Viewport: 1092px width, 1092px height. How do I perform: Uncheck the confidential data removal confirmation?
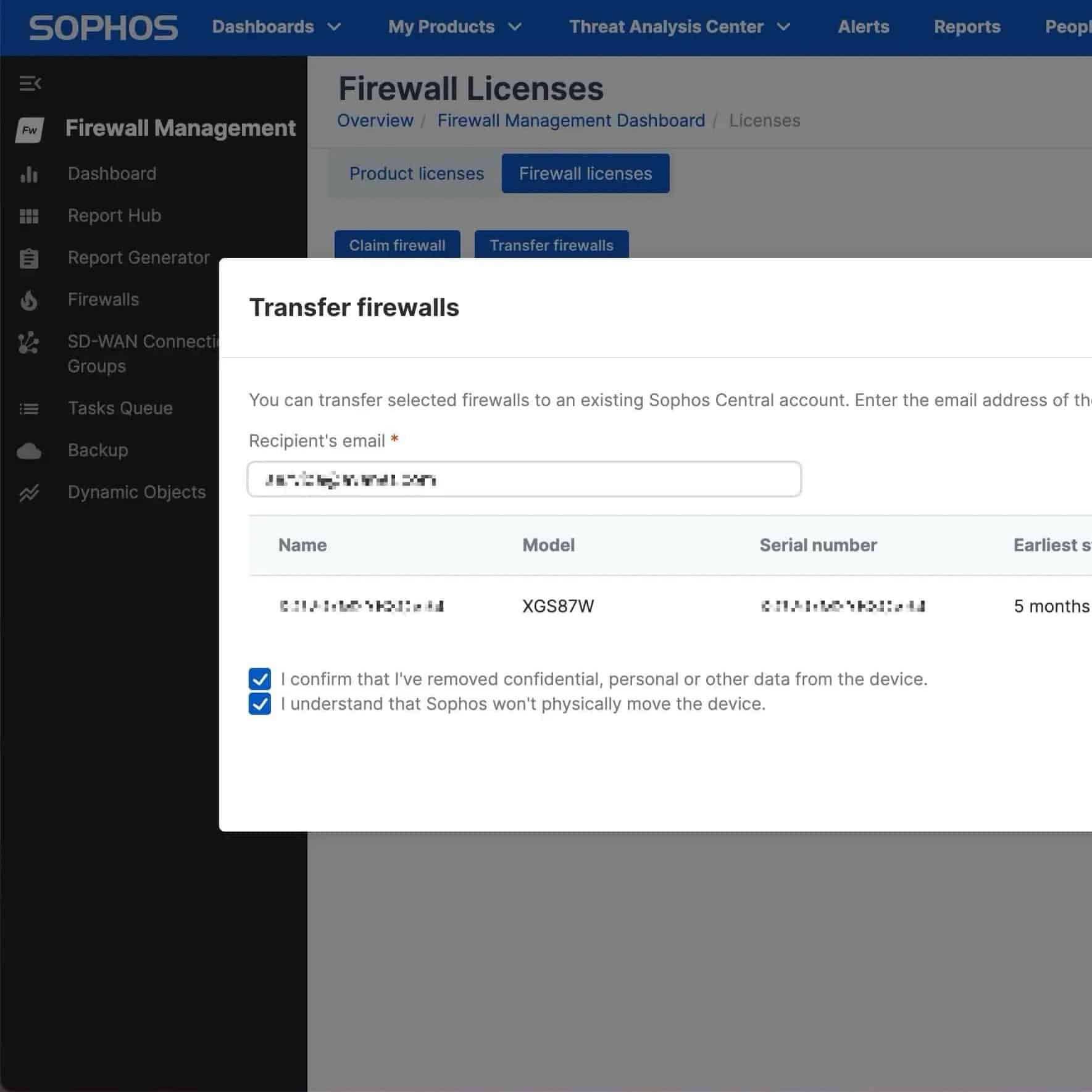click(260, 678)
